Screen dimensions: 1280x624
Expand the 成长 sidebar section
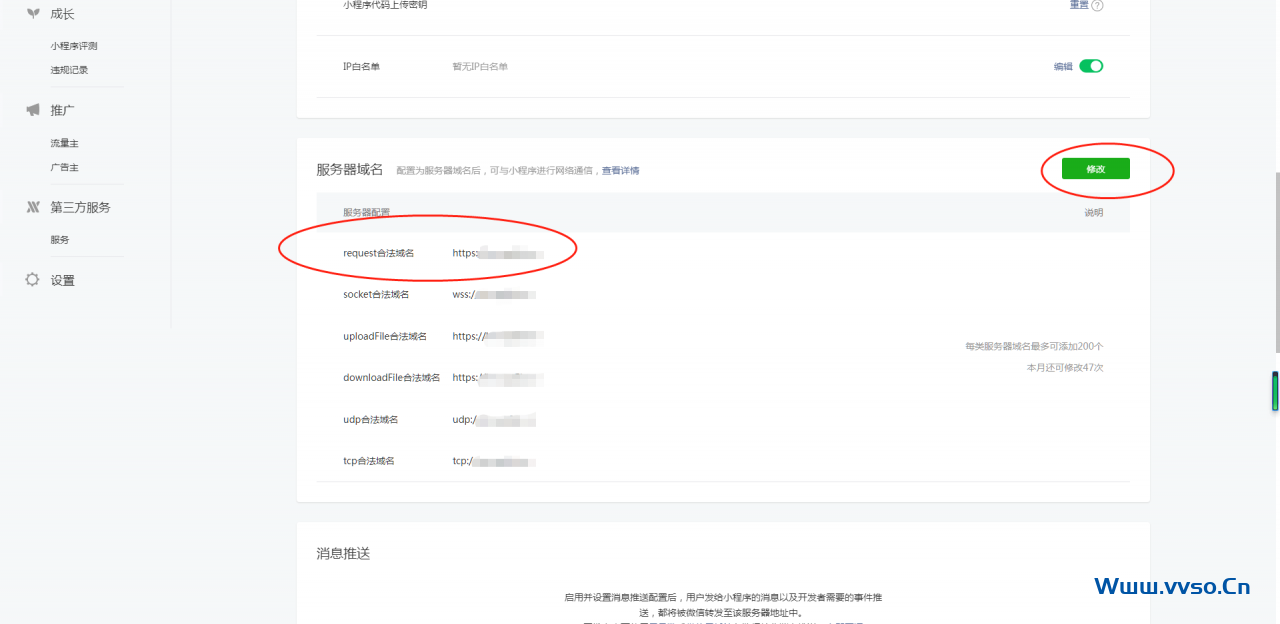(63, 14)
